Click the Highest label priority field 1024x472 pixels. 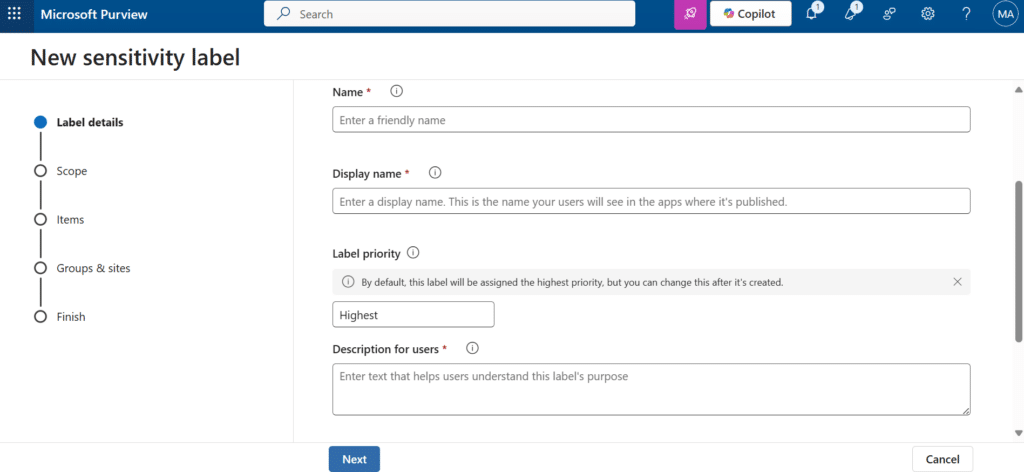tap(413, 315)
